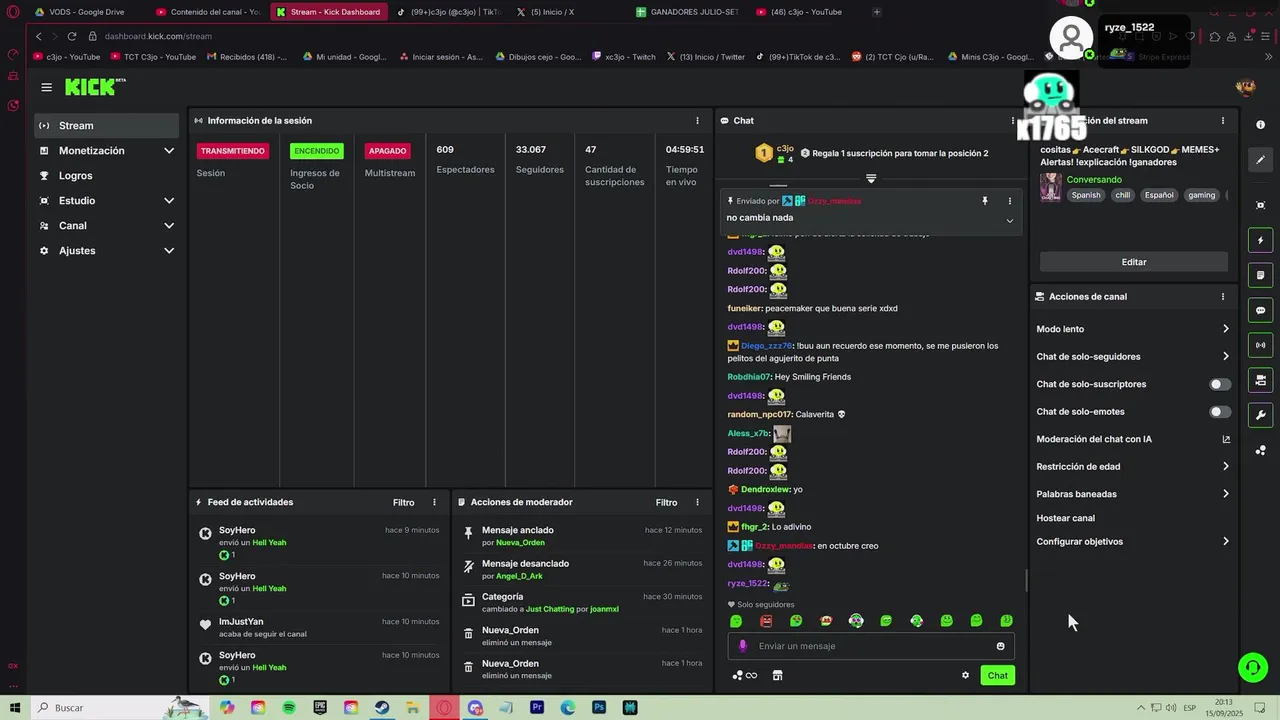Open the Stream sidebar page
The width and height of the screenshot is (1280, 720).
[106, 125]
